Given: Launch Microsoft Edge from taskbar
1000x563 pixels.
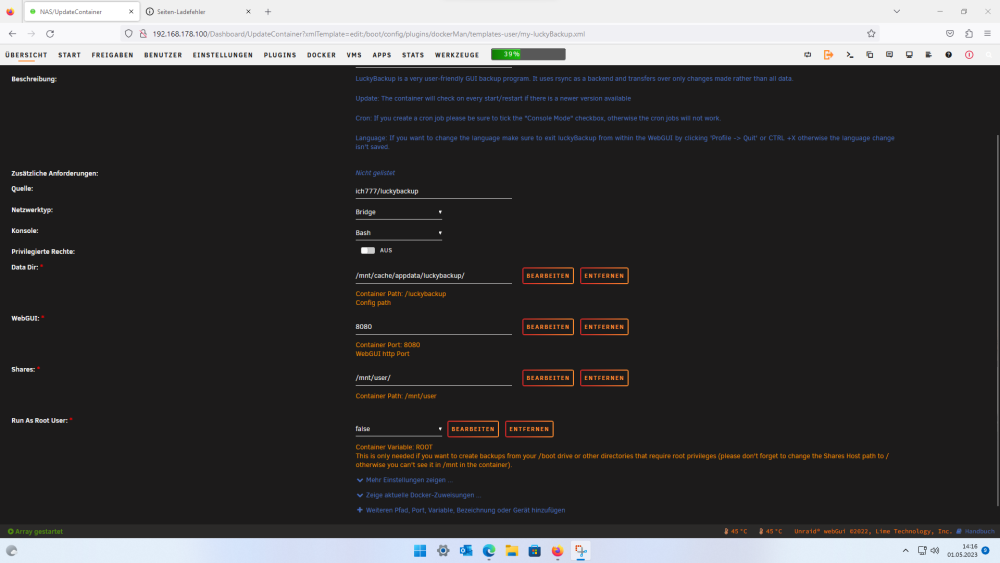Looking at the screenshot, I should 489,551.
